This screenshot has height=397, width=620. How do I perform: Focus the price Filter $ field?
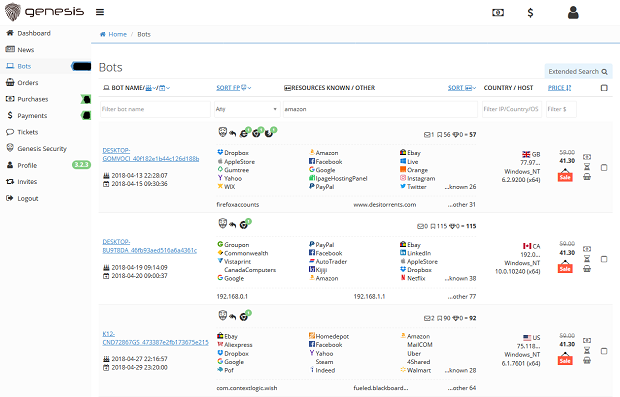561,109
